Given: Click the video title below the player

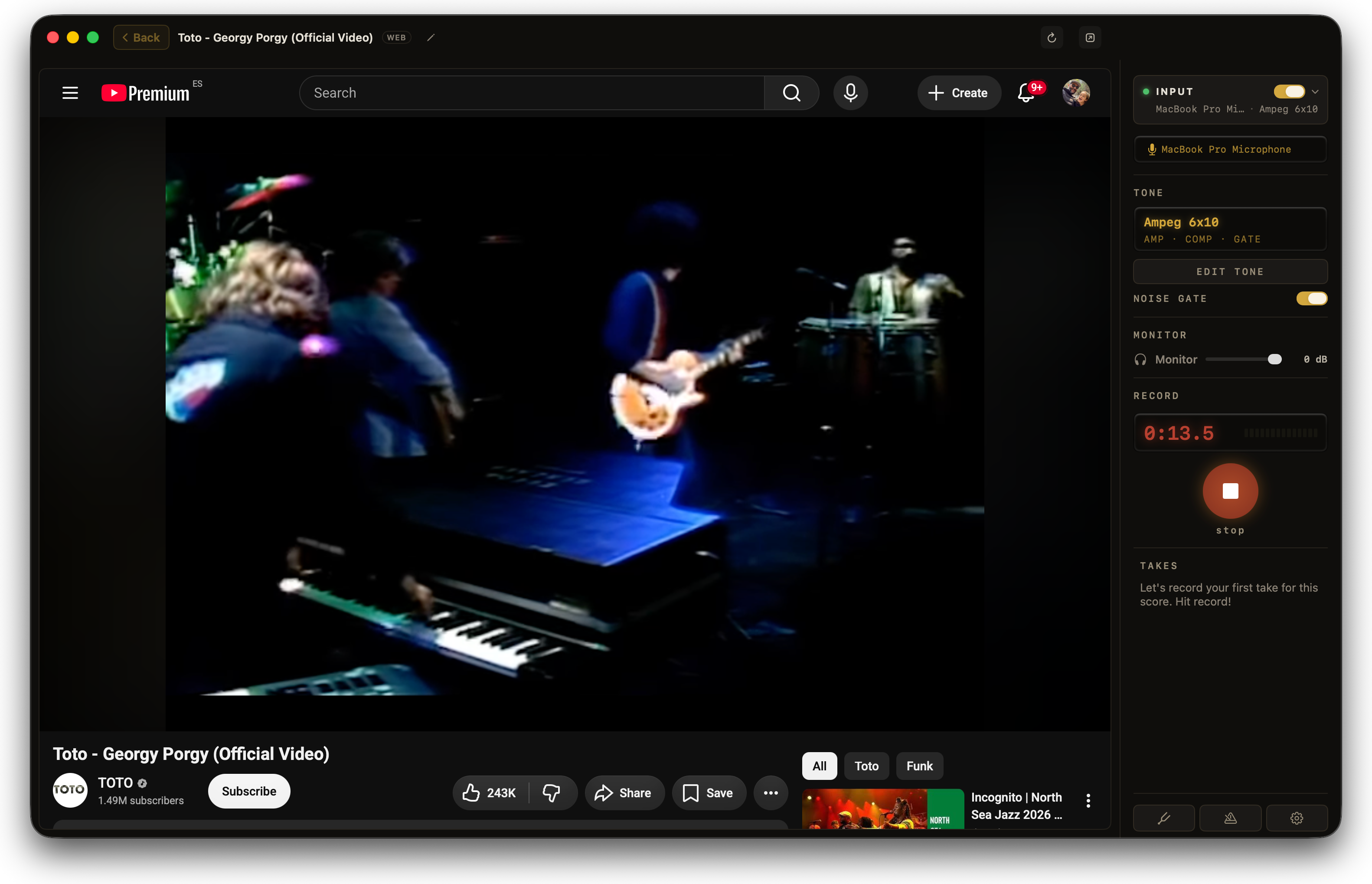Looking at the screenshot, I should point(191,754).
